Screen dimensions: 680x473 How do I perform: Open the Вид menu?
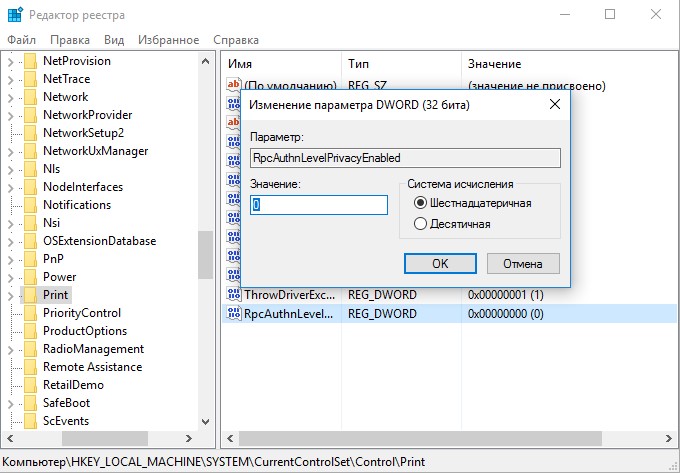(x=114, y=40)
